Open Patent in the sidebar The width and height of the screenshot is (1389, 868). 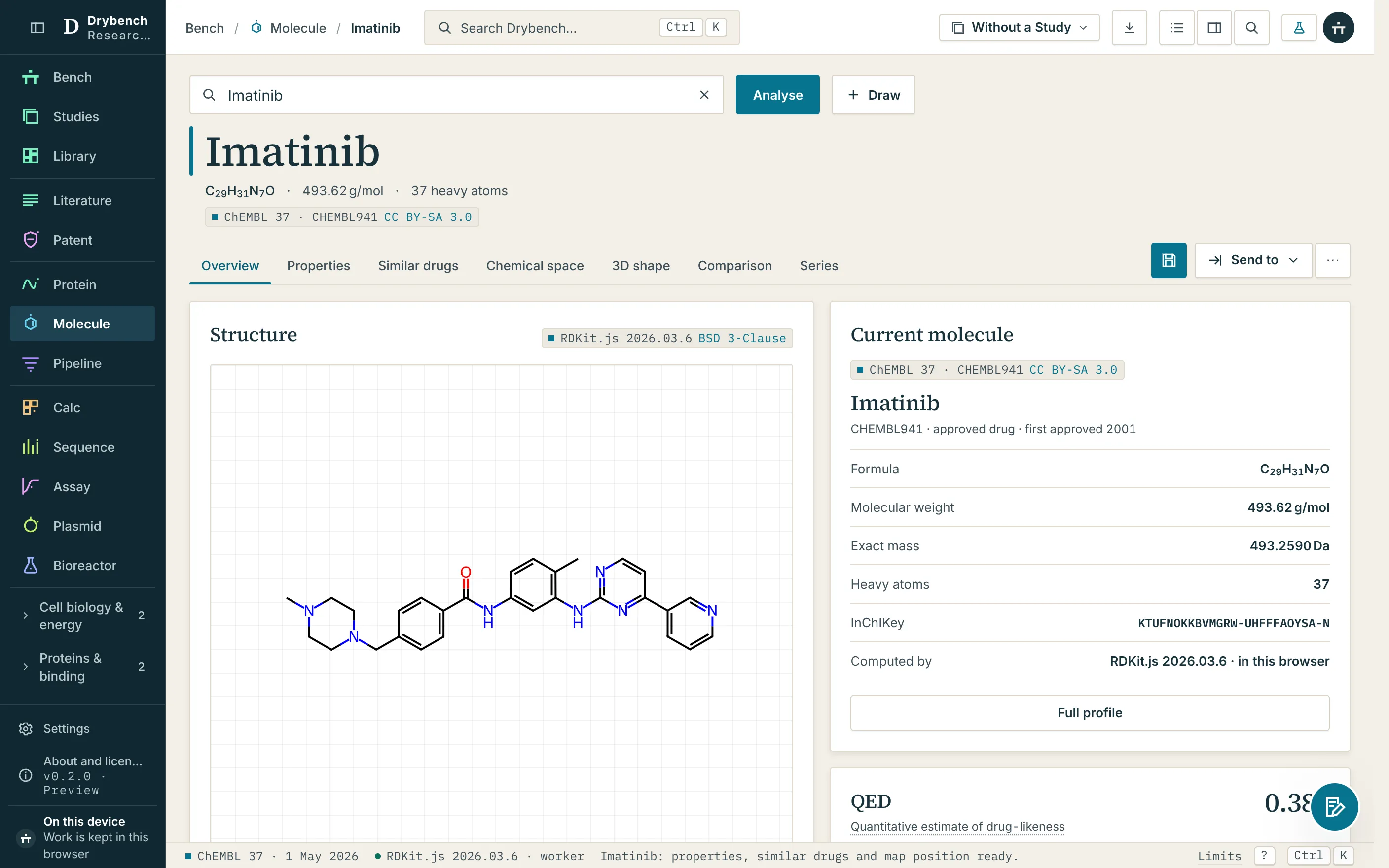click(82, 240)
